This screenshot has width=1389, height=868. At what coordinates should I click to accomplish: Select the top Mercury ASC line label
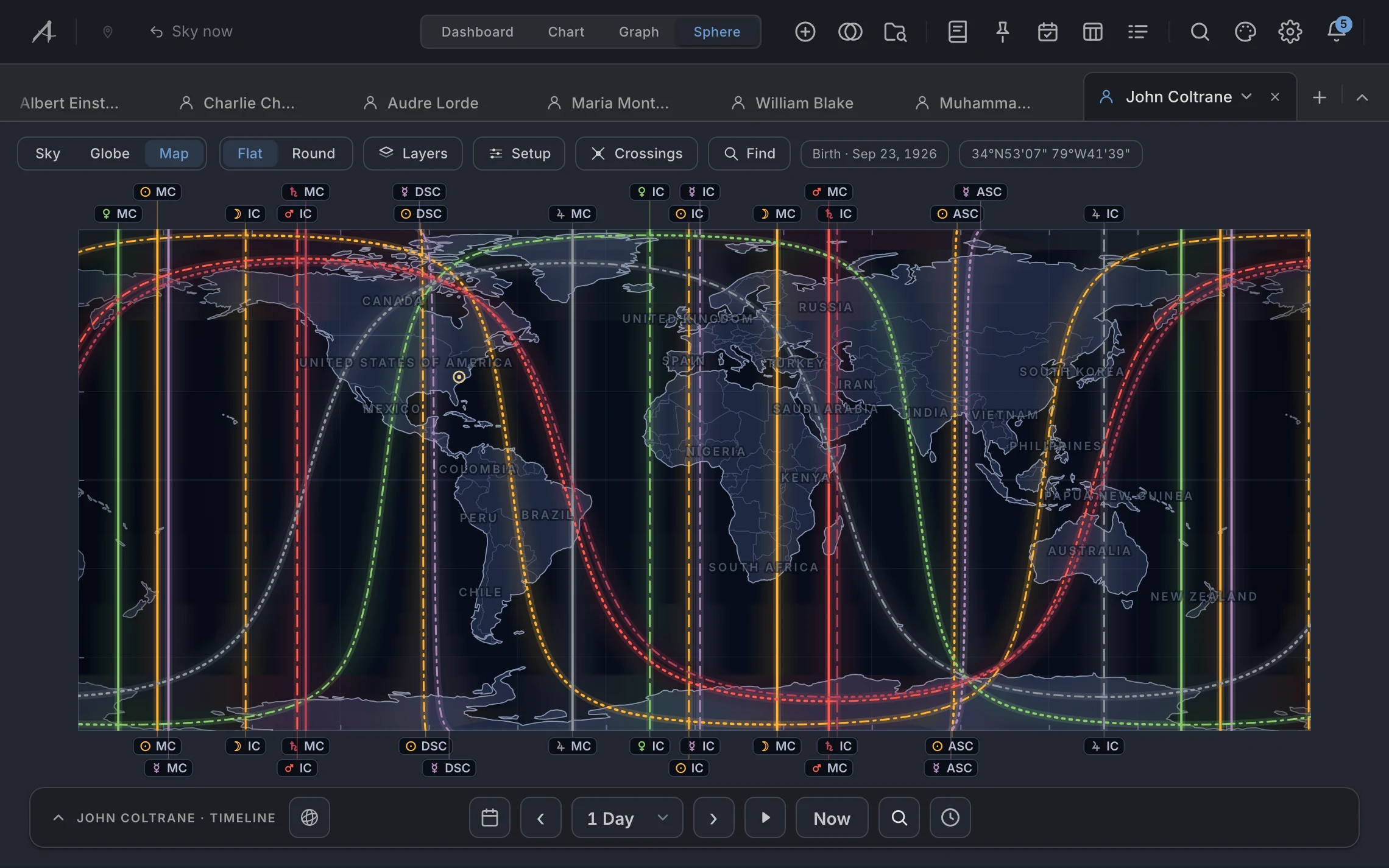981,192
